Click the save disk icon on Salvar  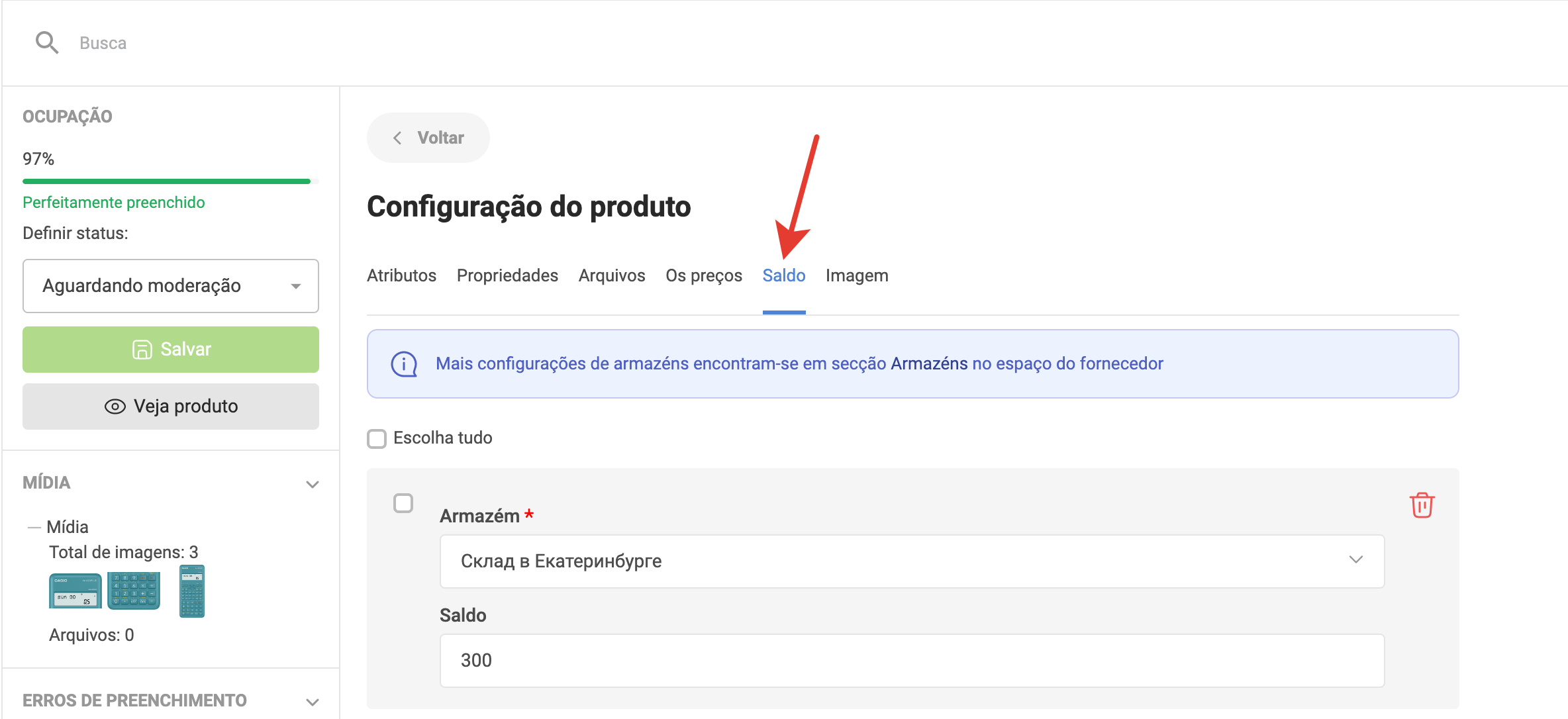(142, 350)
